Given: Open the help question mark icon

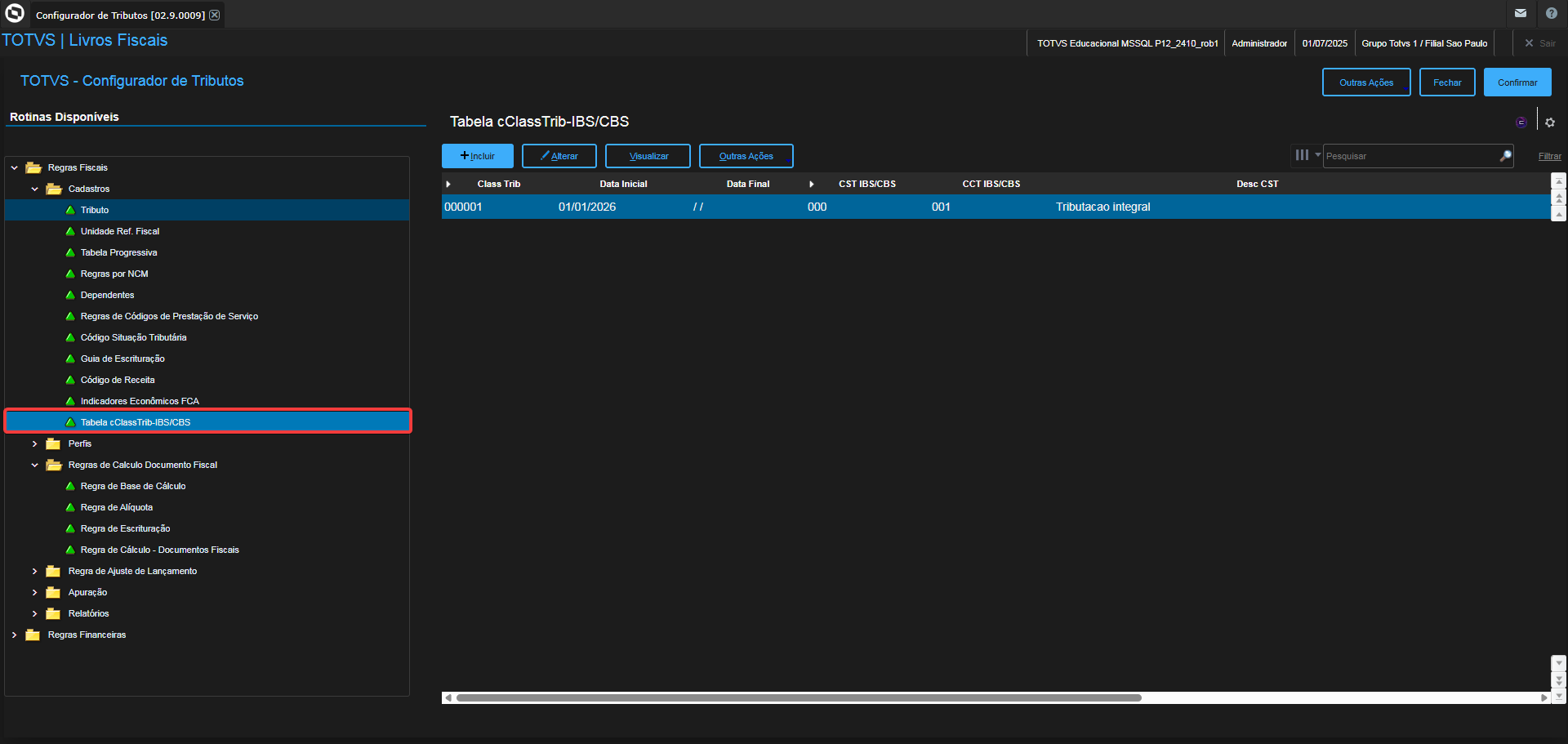Looking at the screenshot, I should pos(1552,13).
